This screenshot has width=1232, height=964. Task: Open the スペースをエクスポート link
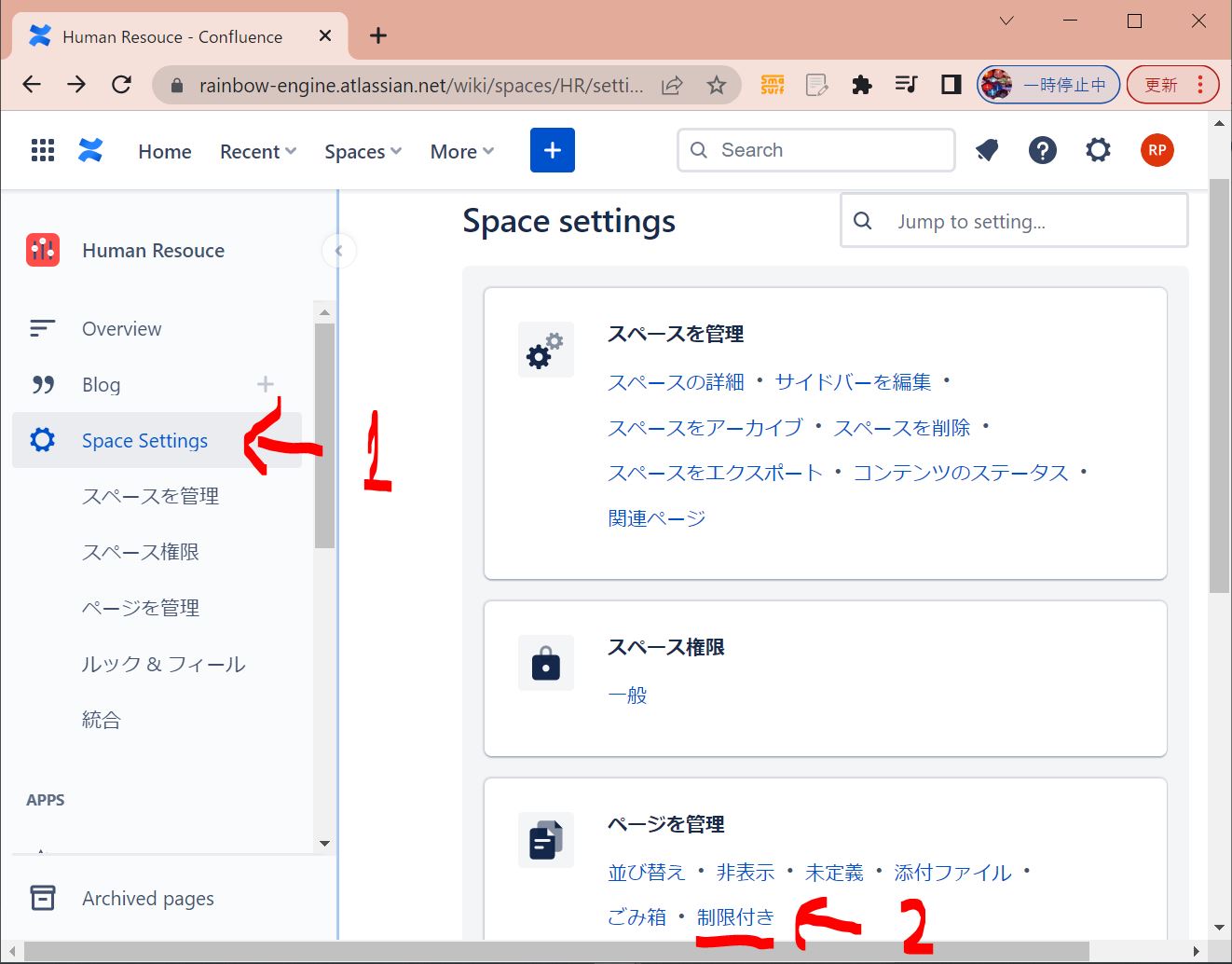(x=715, y=473)
